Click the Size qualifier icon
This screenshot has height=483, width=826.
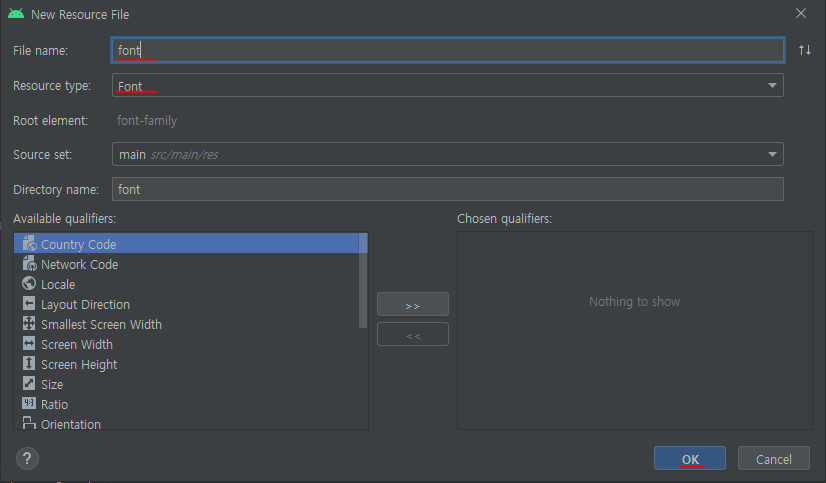[29, 383]
